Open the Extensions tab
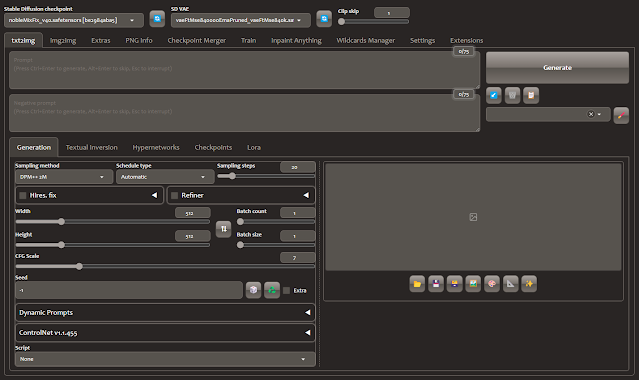Image resolution: width=639 pixels, height=380 pixels. [x=466, y=40]
